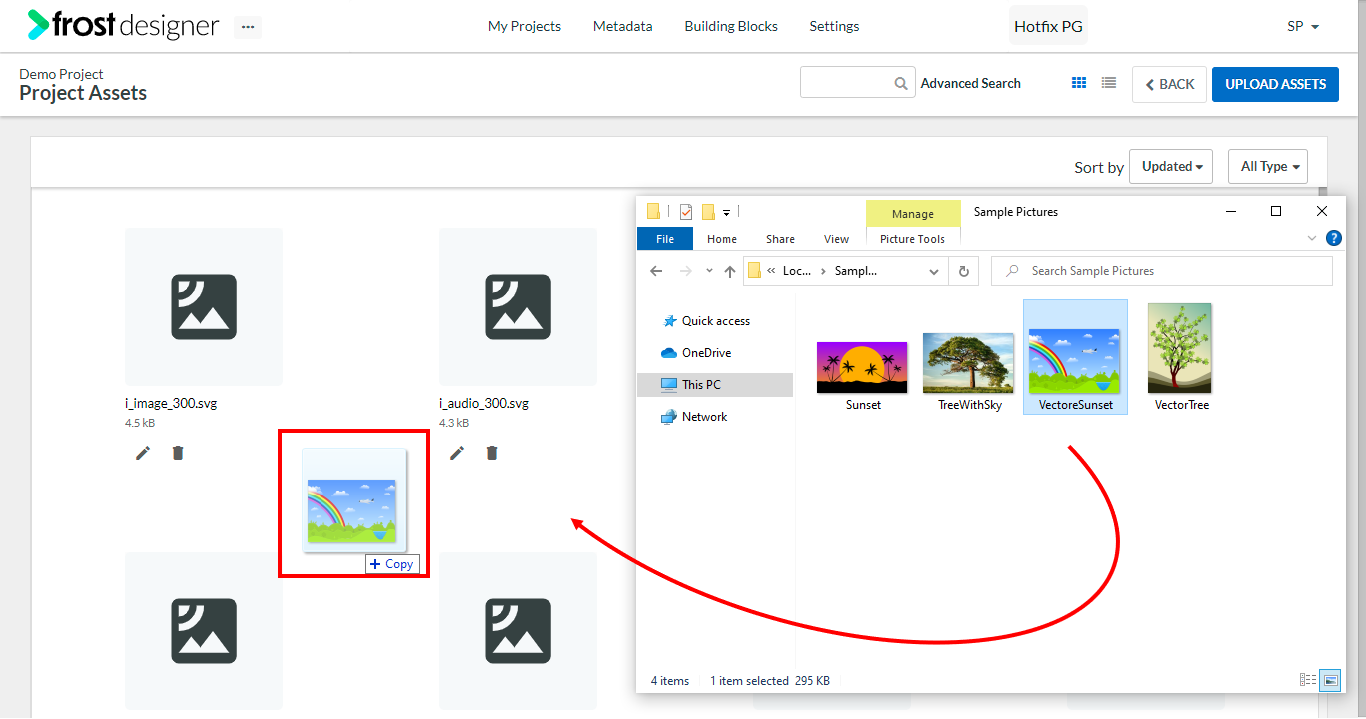Click the hidden path chevrons in Explorer address bar
The image size is (1366, 719).
coord(771,271)
